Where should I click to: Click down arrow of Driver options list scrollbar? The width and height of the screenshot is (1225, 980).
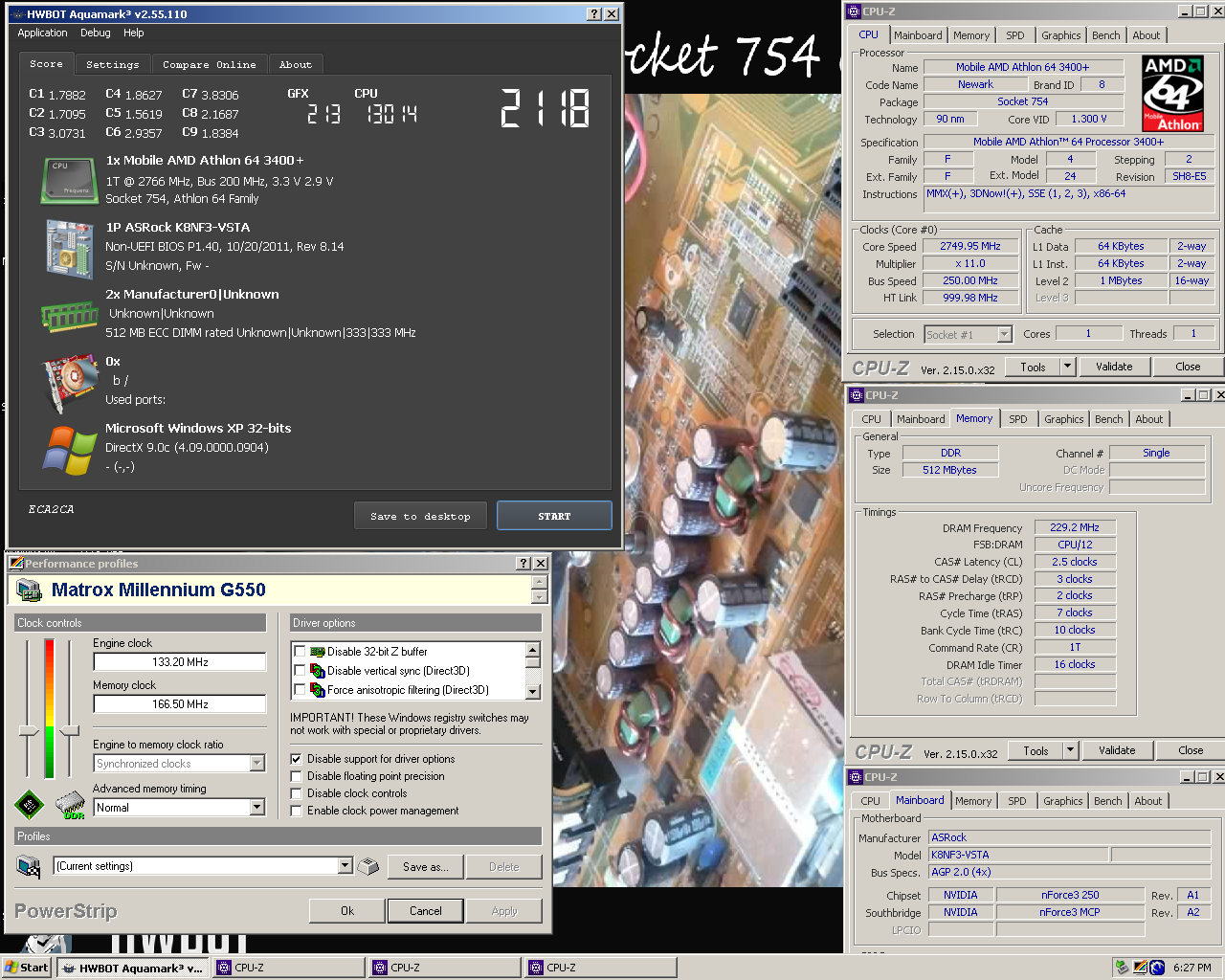coord(533,692)
